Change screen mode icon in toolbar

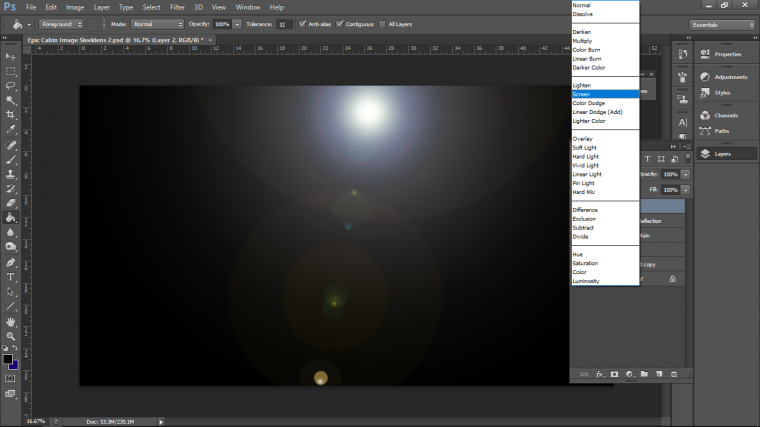(10, 394)
